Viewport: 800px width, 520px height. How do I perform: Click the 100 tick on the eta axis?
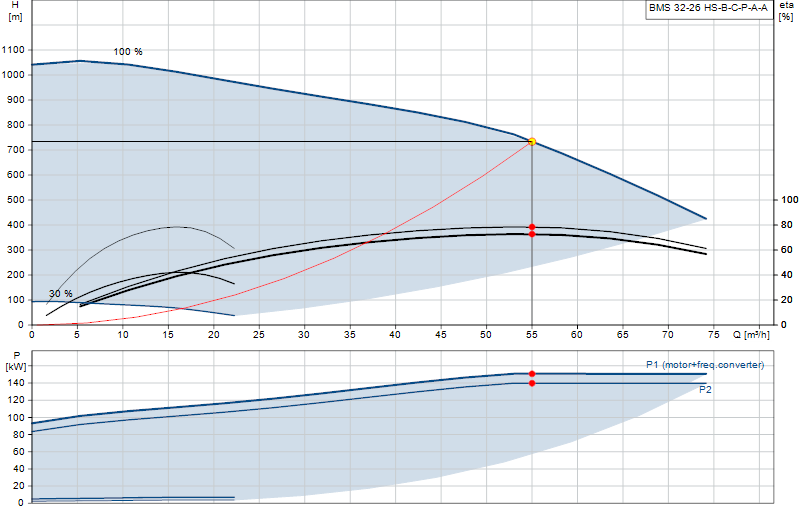790,200
